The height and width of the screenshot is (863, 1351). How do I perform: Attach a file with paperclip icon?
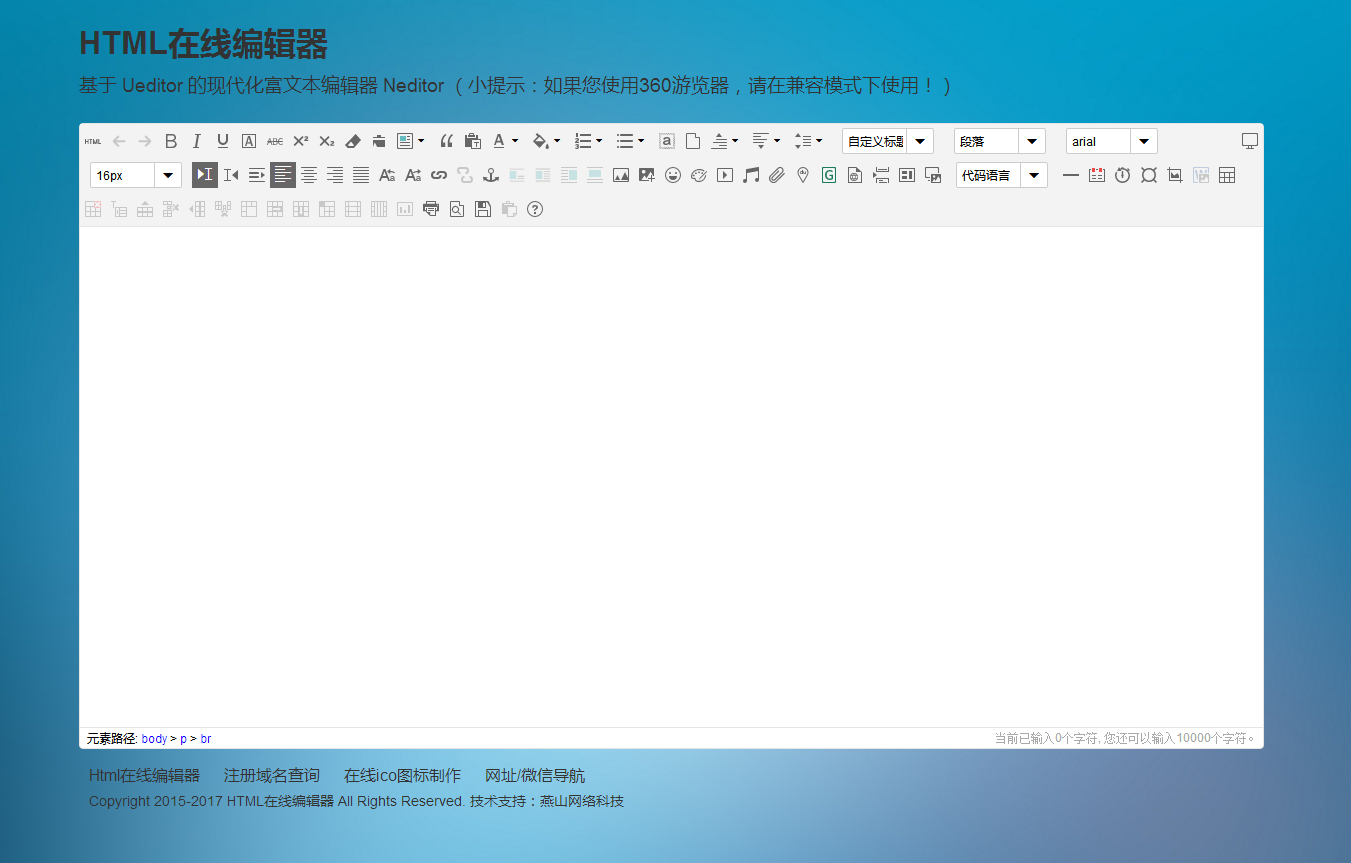pos(777,175)
